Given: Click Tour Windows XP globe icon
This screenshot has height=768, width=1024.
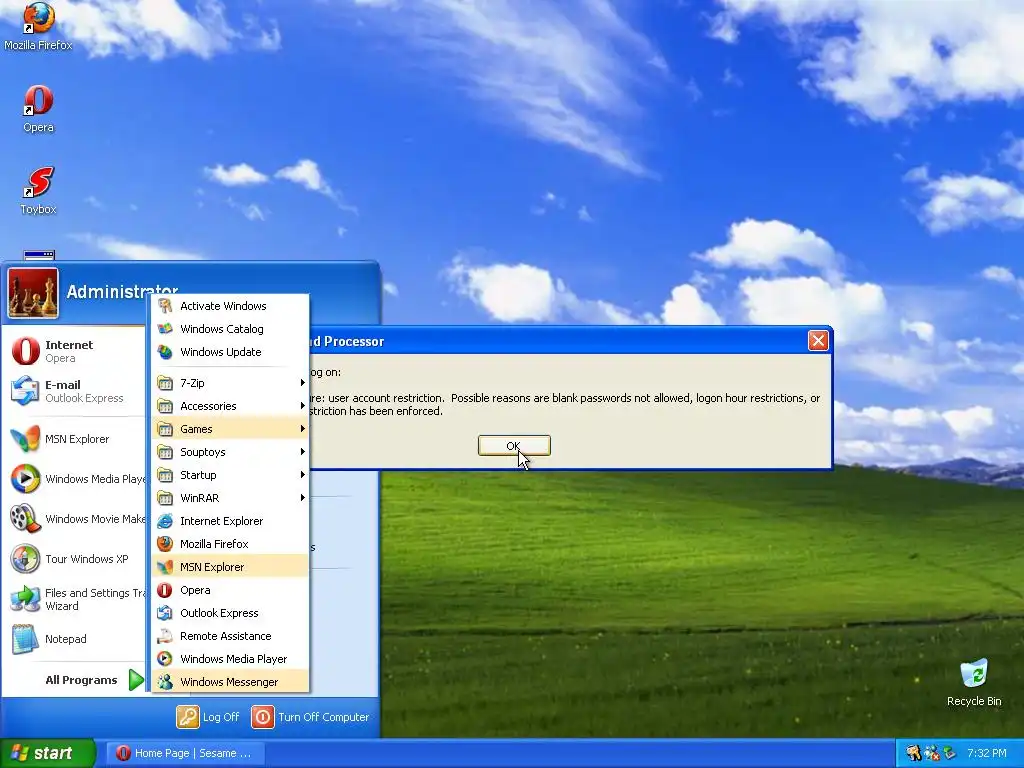Looking at the screenshot, I should (25, 559).
